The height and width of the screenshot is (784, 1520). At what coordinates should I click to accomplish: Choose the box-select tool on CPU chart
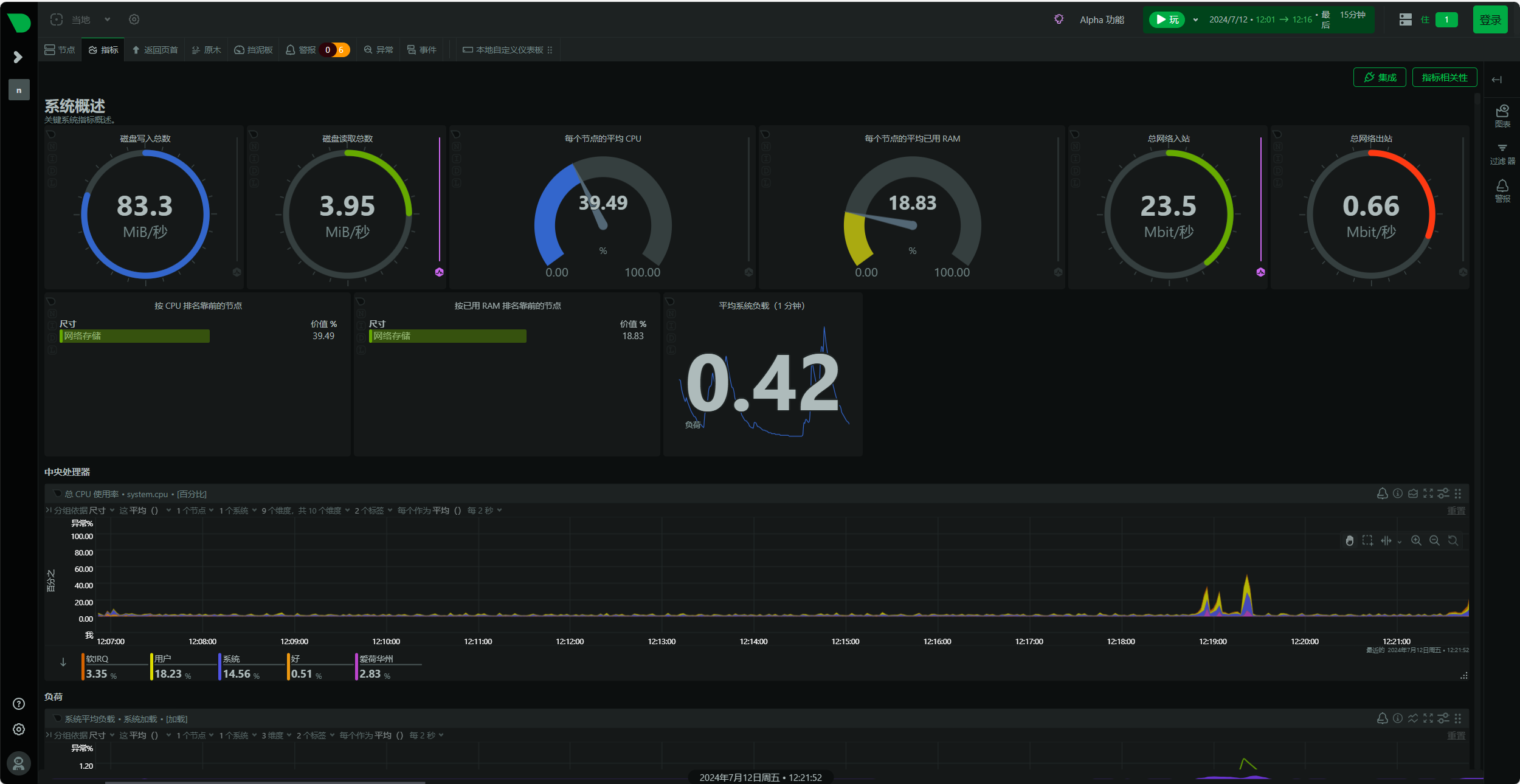(1367, 540)
